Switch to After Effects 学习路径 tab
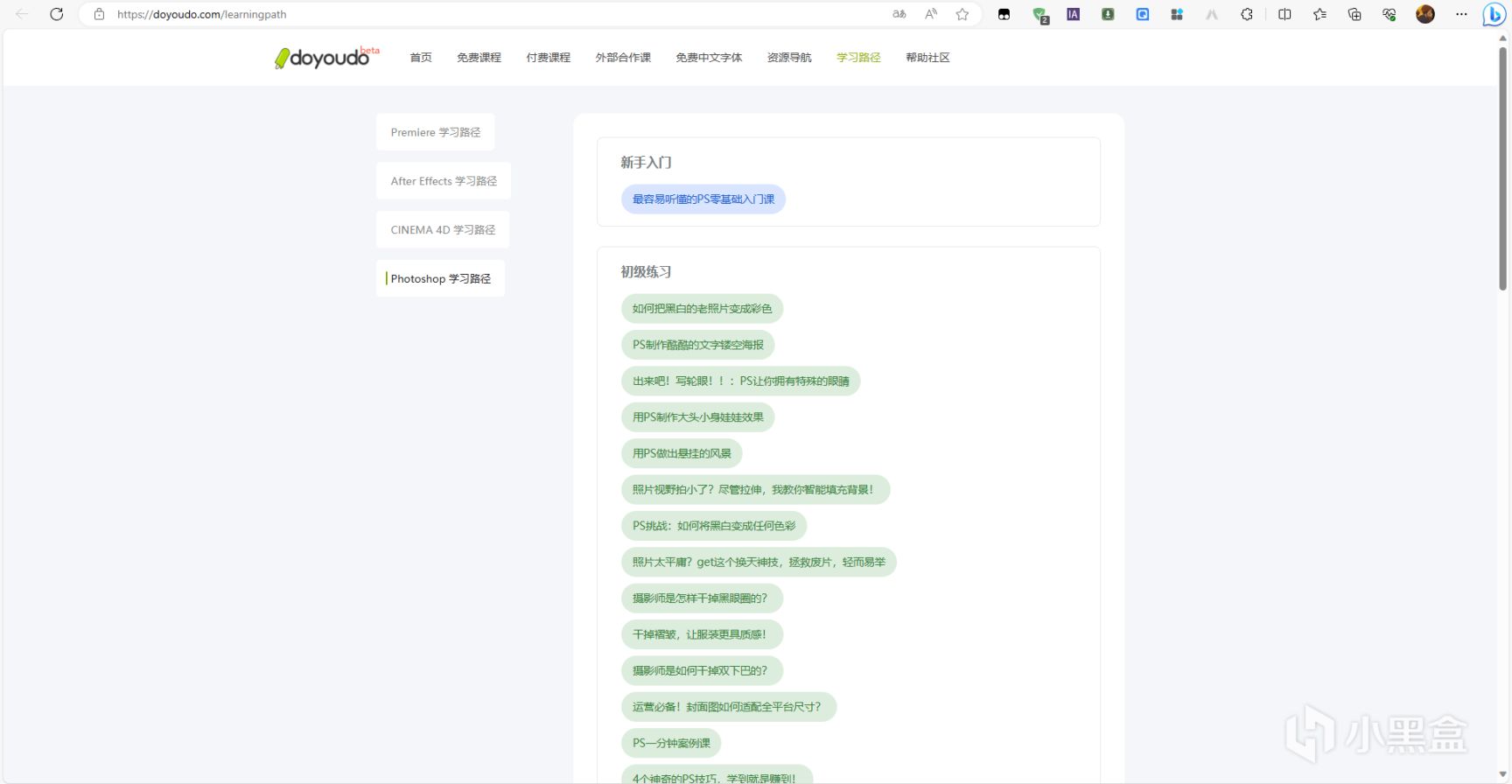 click(x=444, y=181)
